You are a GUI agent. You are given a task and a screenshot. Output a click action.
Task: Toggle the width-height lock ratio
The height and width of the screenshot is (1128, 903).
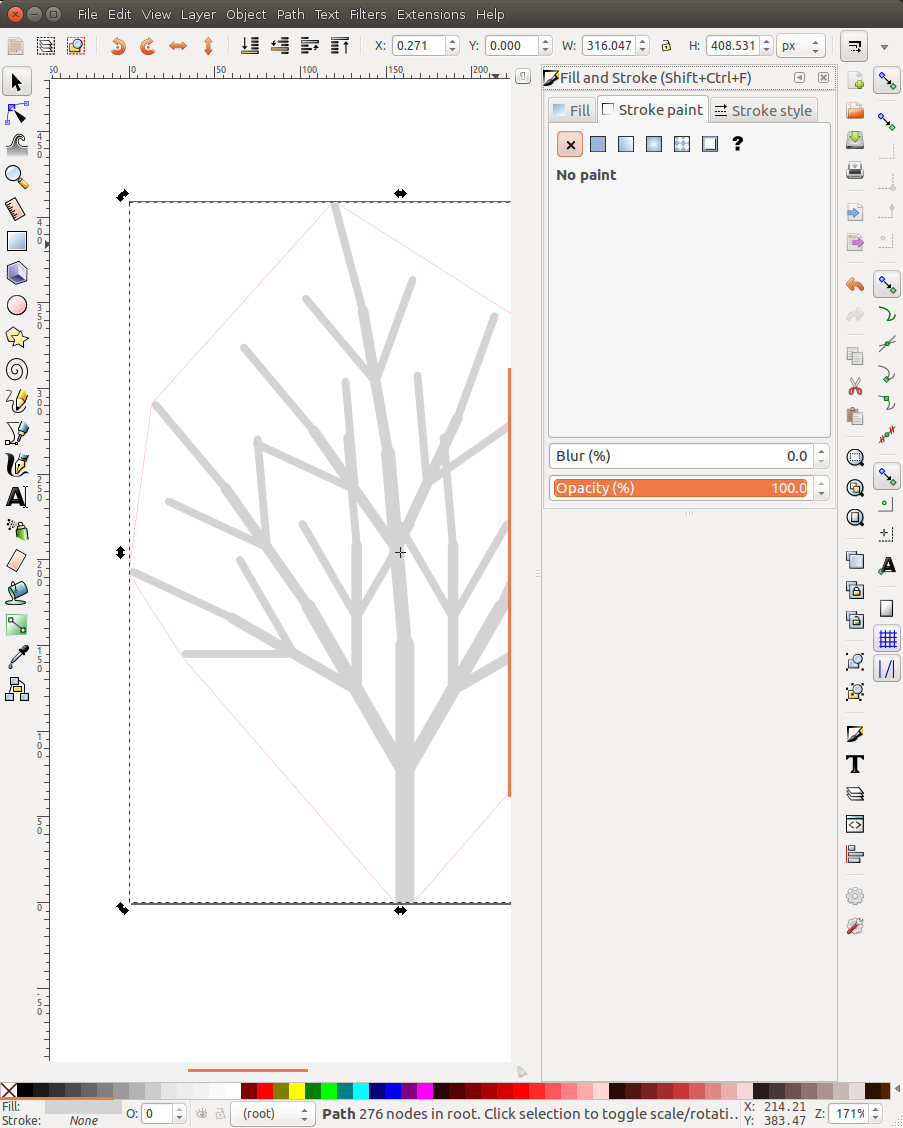tap(666, 45)
